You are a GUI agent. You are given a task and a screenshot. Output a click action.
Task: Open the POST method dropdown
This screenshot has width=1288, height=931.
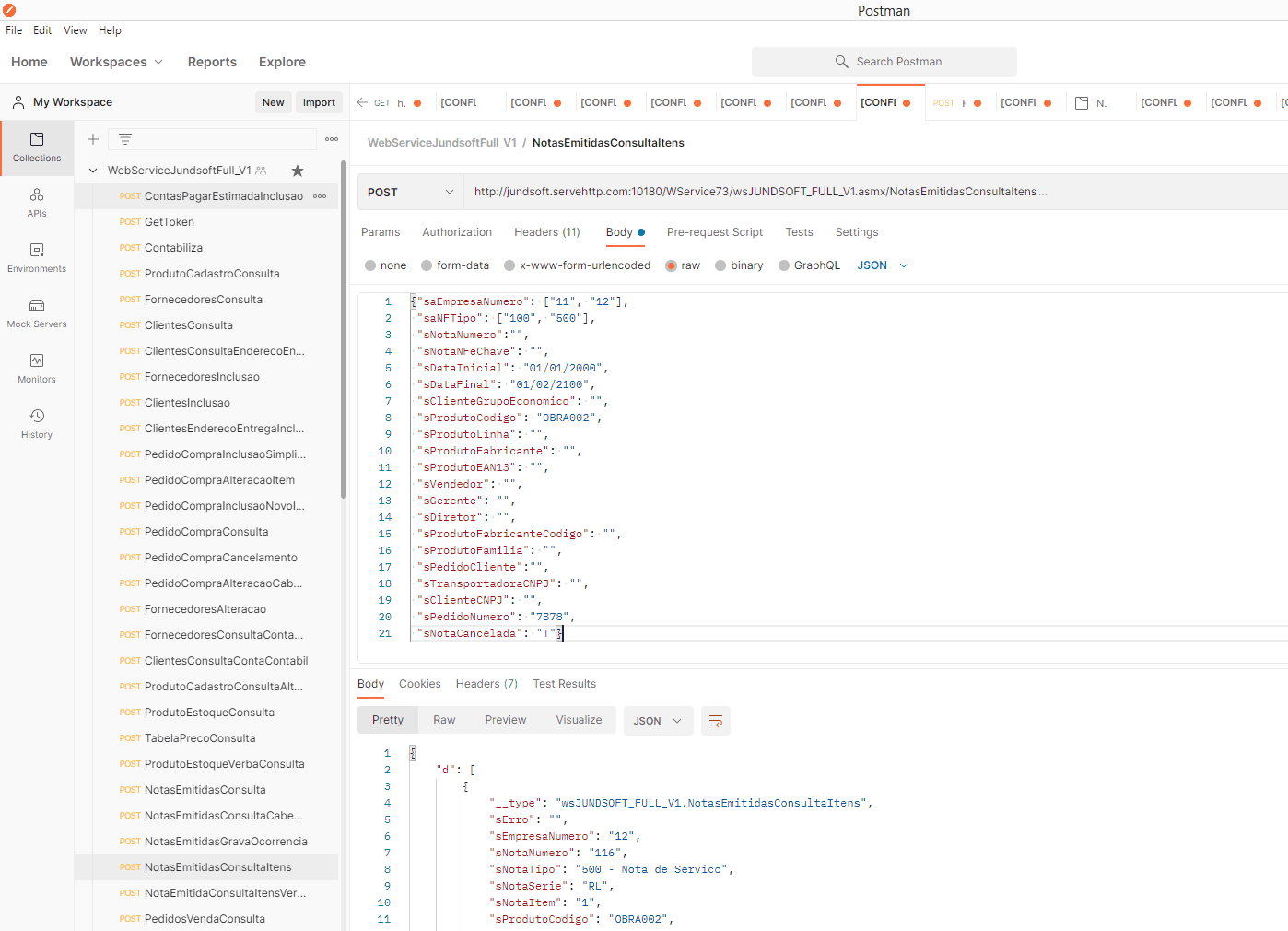click(410, 192)
